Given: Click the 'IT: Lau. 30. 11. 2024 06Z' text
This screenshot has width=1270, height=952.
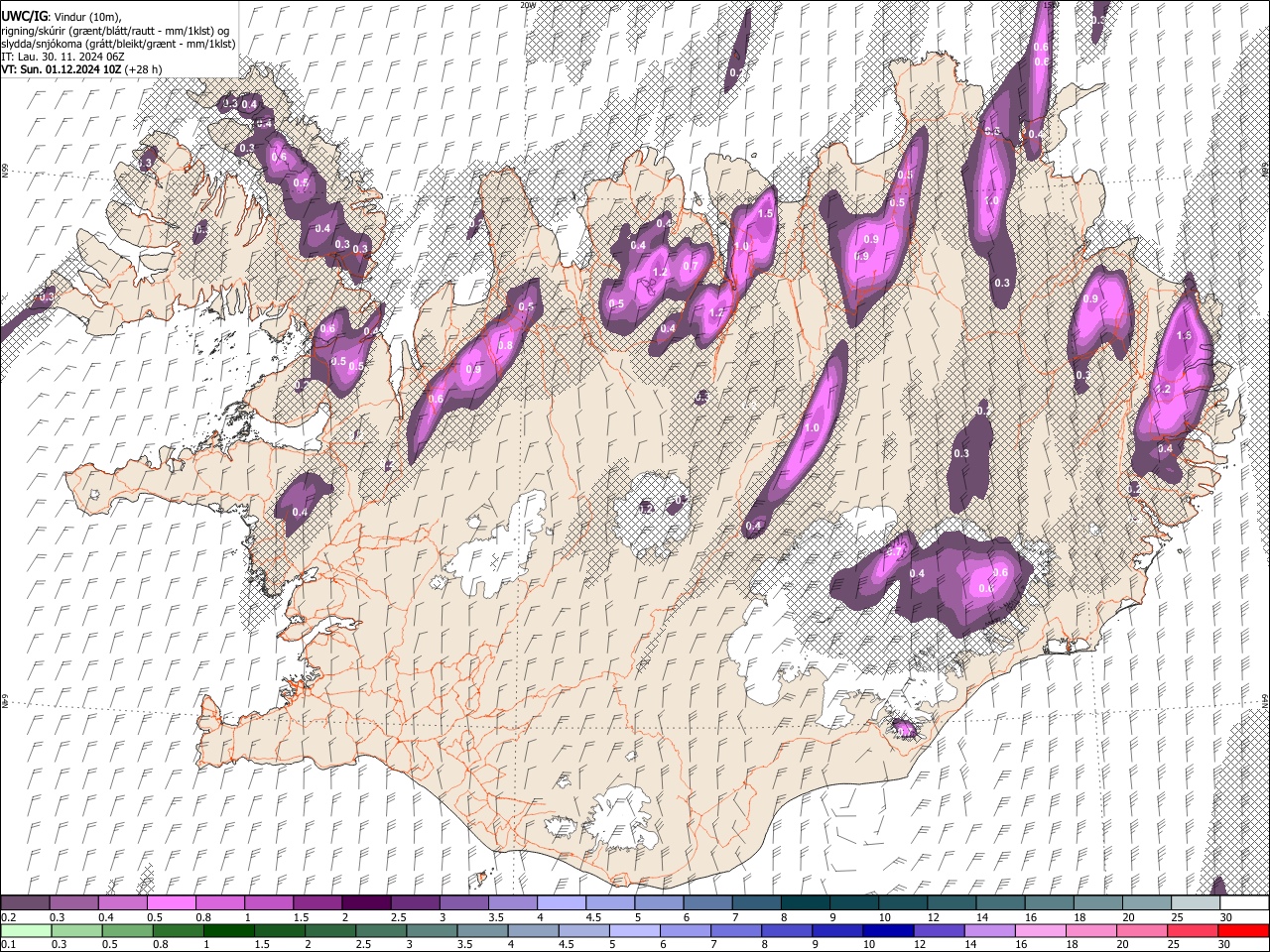Looking at the screenshot, I should 62,57.
